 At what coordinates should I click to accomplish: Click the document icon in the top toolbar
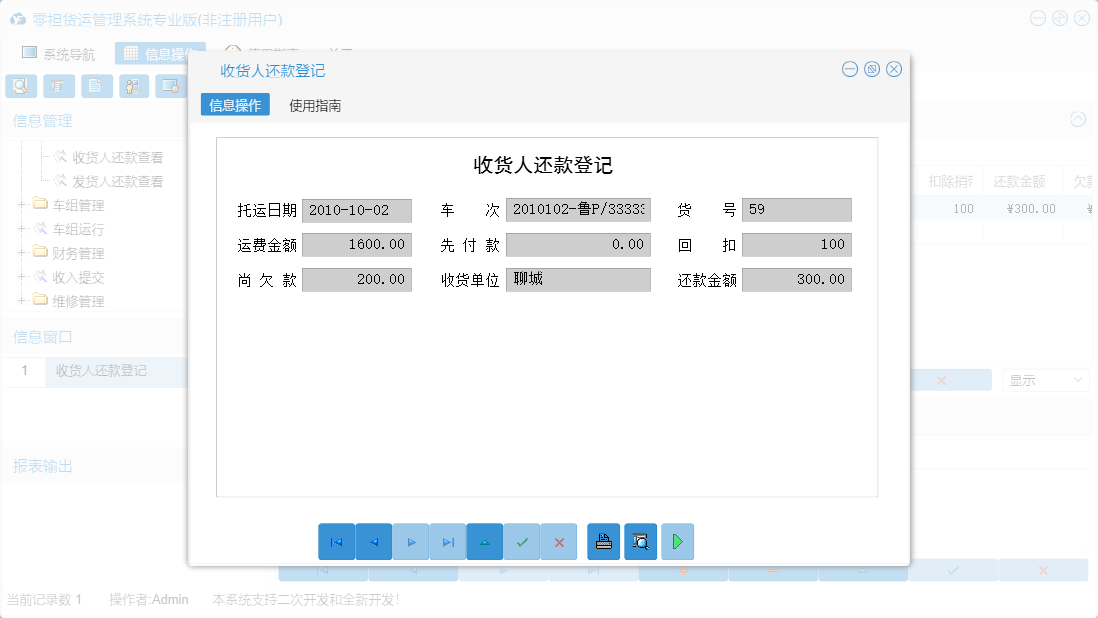point(96,86)
